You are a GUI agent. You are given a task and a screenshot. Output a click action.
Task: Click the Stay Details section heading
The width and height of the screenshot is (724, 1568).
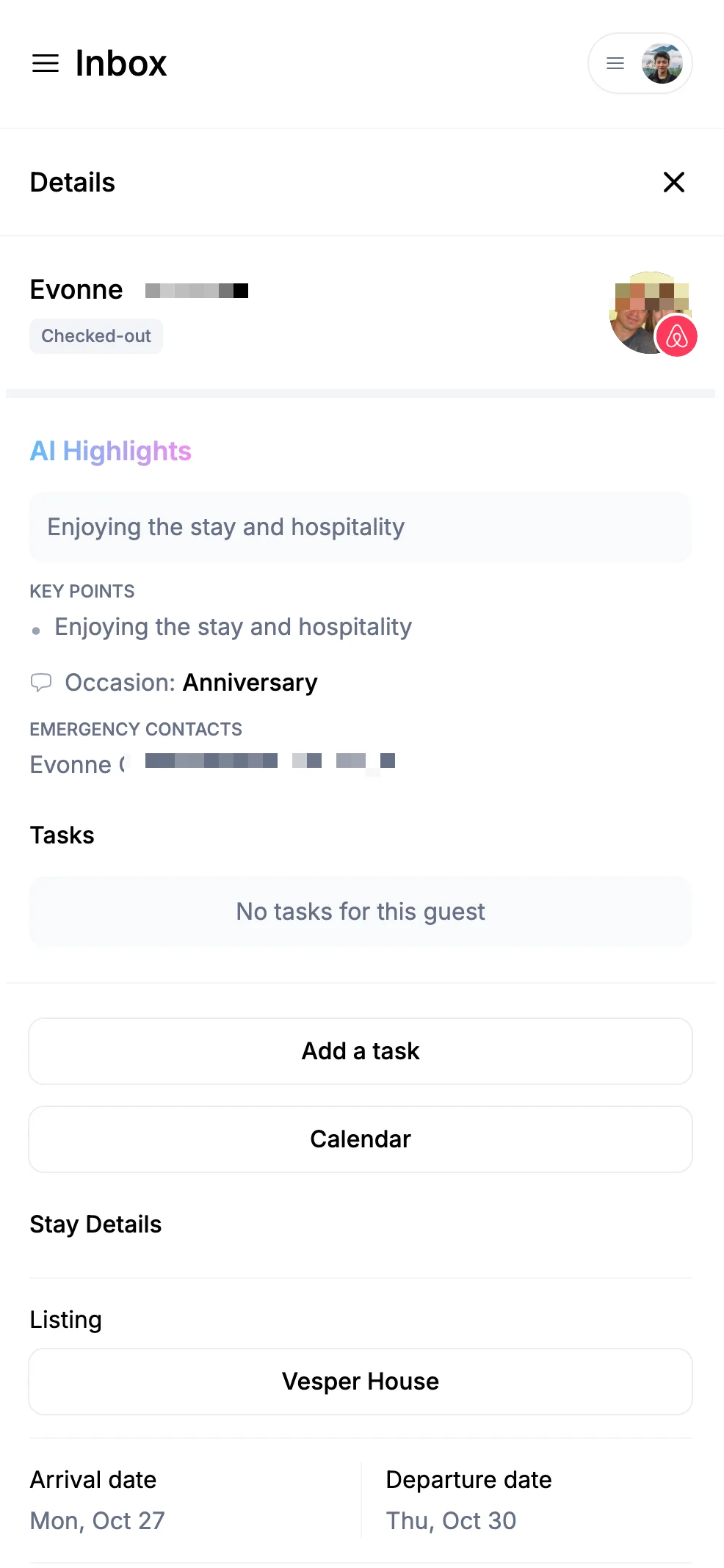[95, 1224]
